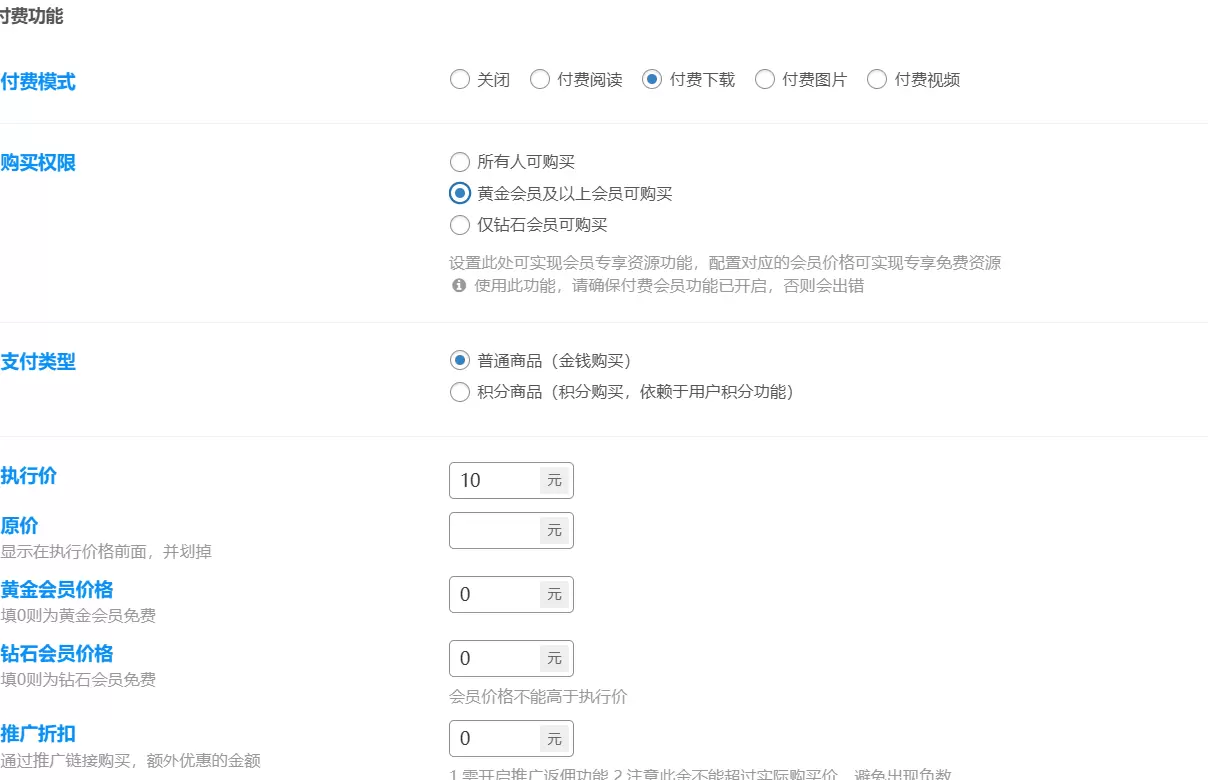The image size is (1208, 780).
Task: Select the 关闭 payment mode radio
Action: pyautogui.click(x=460, y=80)
